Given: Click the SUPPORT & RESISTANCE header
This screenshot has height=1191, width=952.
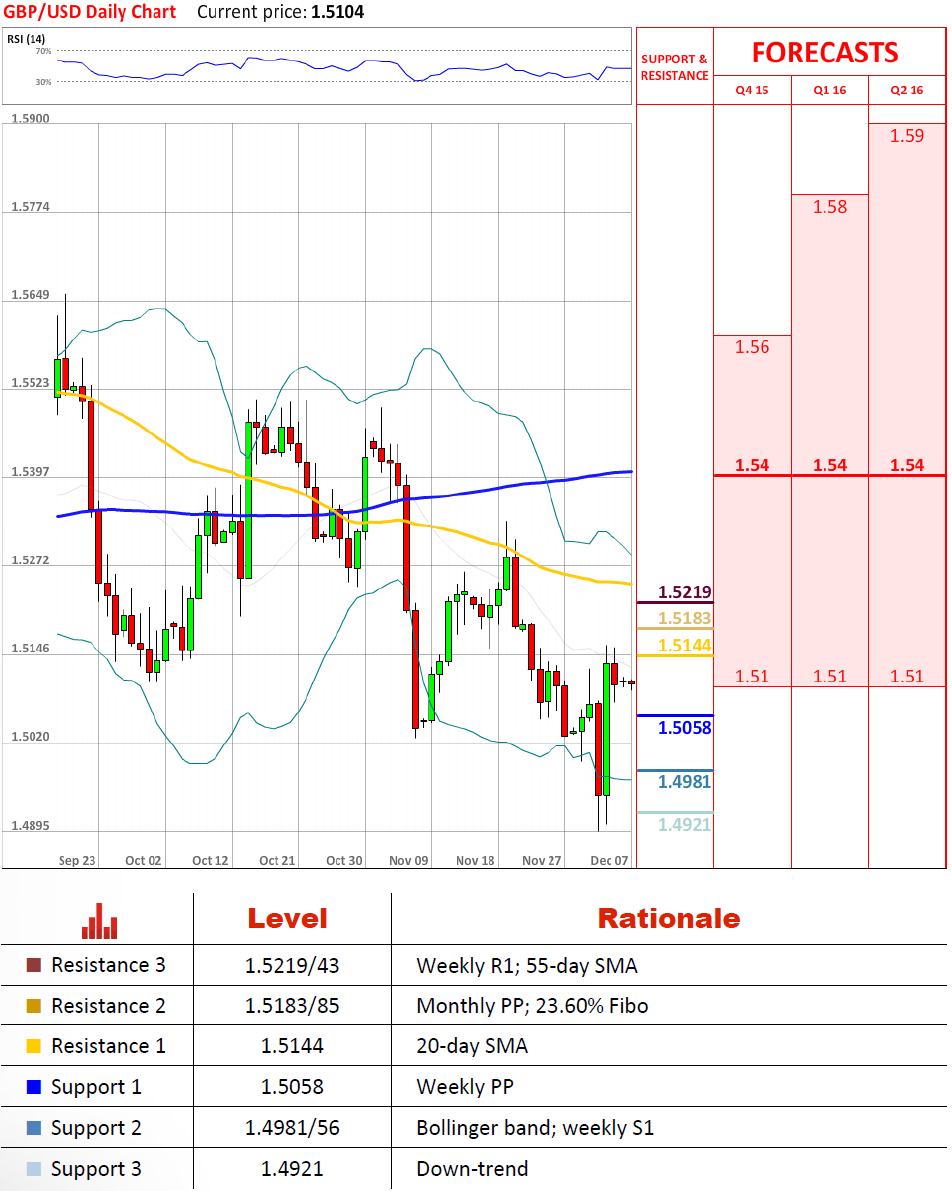Looking at the screenshot, I should pyautogui.click(x=674, y=67).
